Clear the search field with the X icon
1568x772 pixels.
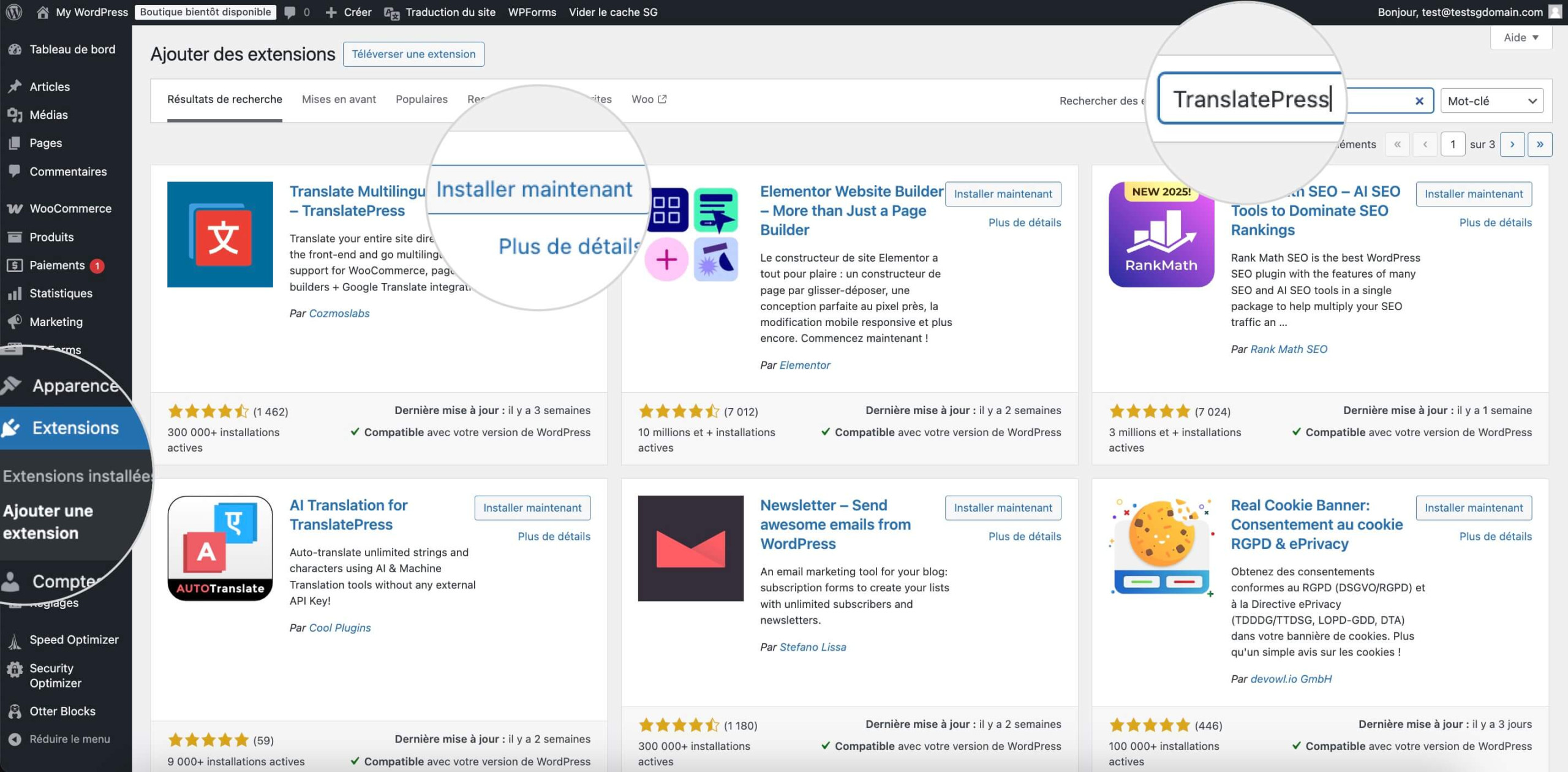tap(1419, 101)
